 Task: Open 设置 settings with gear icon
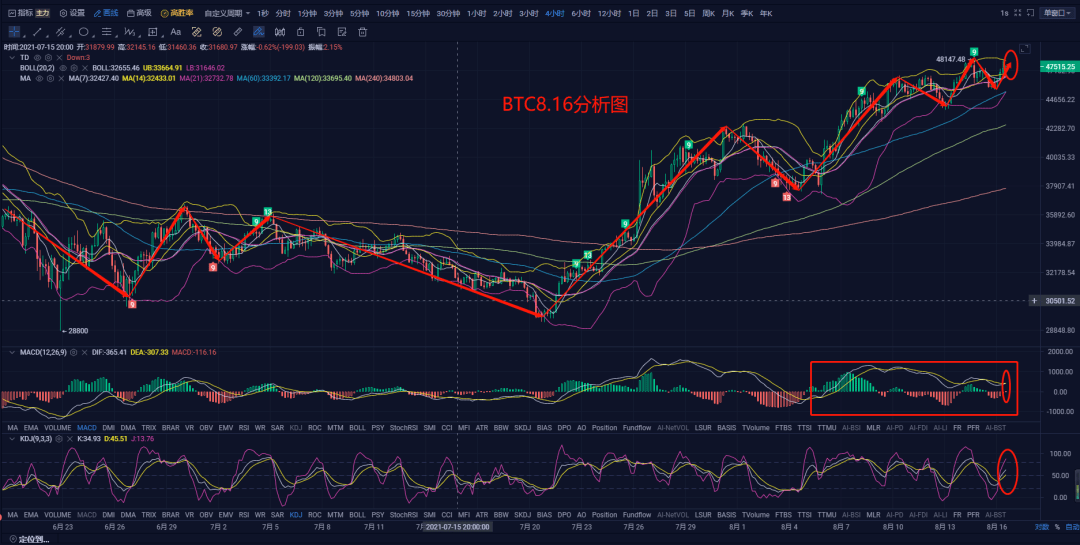[72, 13]
